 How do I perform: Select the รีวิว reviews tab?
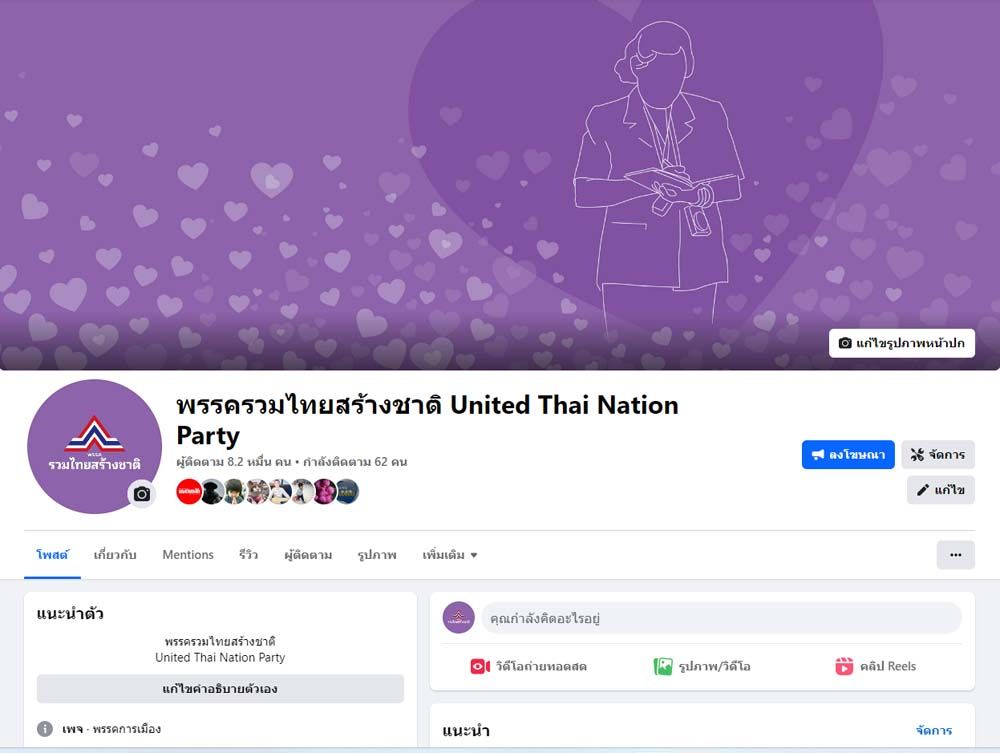pyautogui.click(x=248, y=555)
